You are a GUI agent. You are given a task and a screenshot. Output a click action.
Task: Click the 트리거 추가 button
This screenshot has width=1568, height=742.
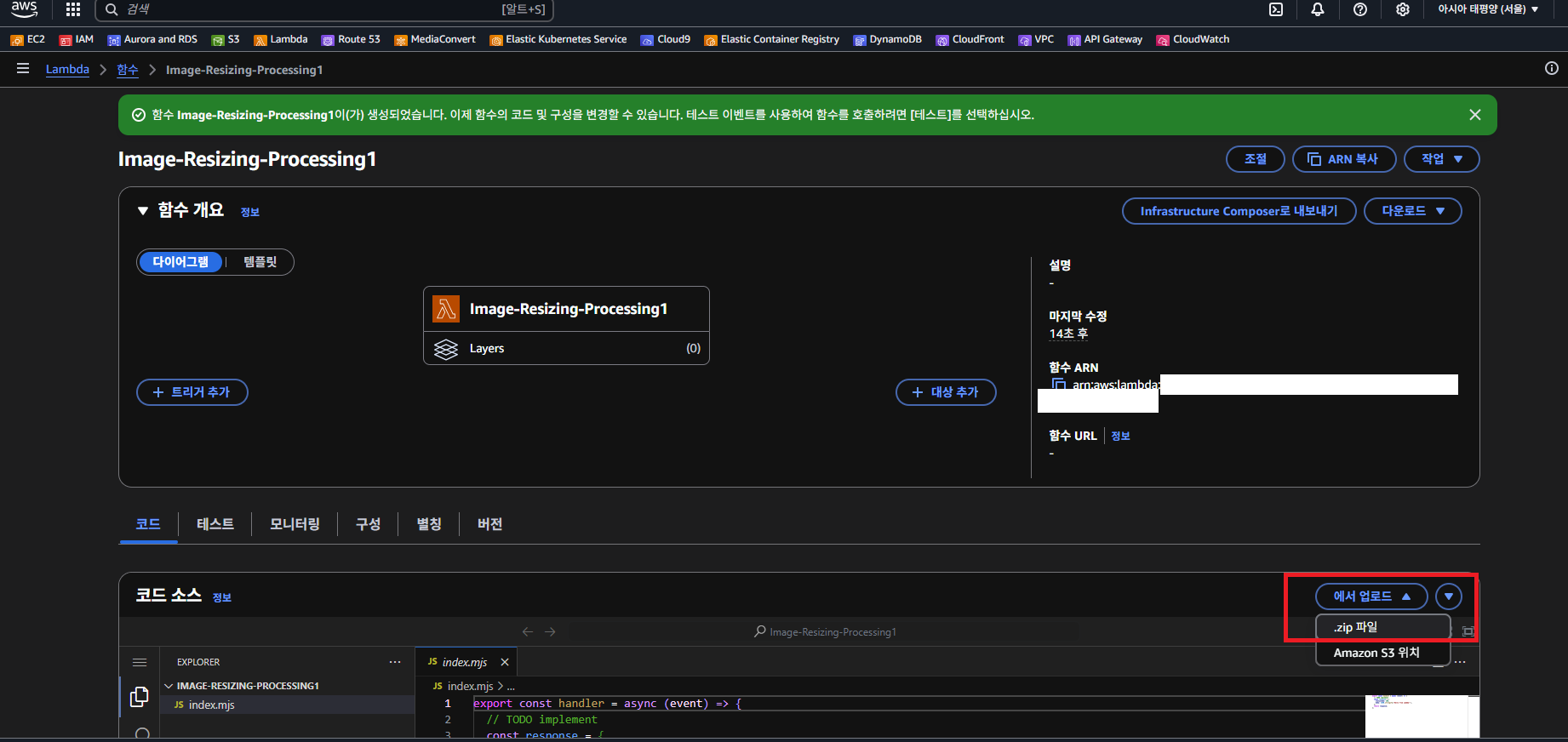192,392
